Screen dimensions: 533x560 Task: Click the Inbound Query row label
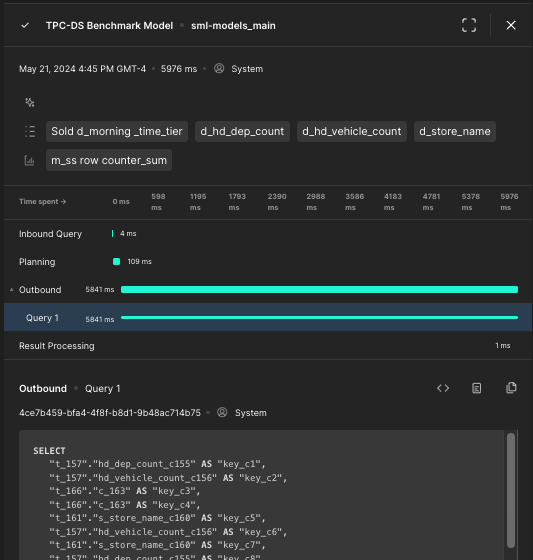(x=50, y=234)
